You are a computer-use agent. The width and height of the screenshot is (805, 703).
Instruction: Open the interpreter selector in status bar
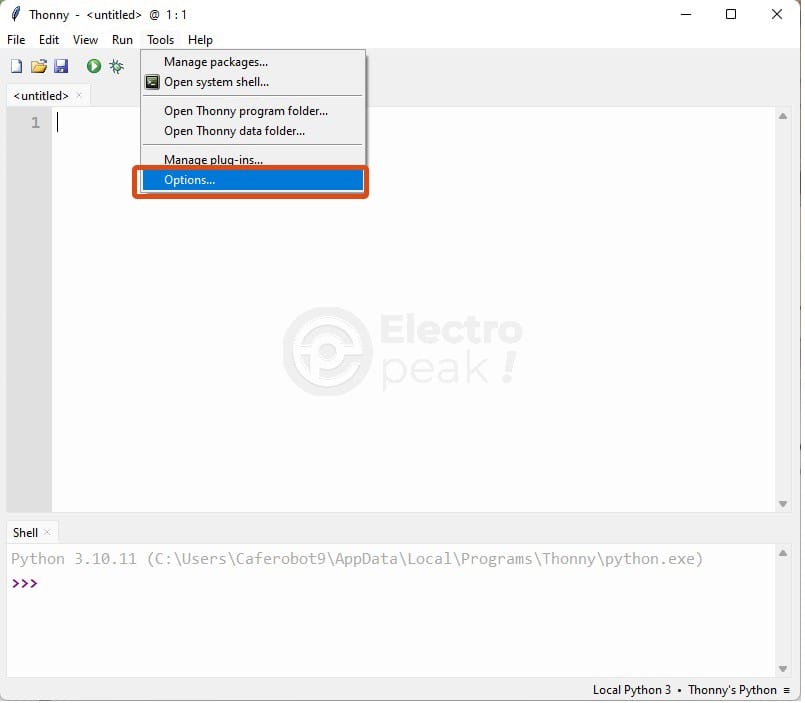(x=685, y=690)
